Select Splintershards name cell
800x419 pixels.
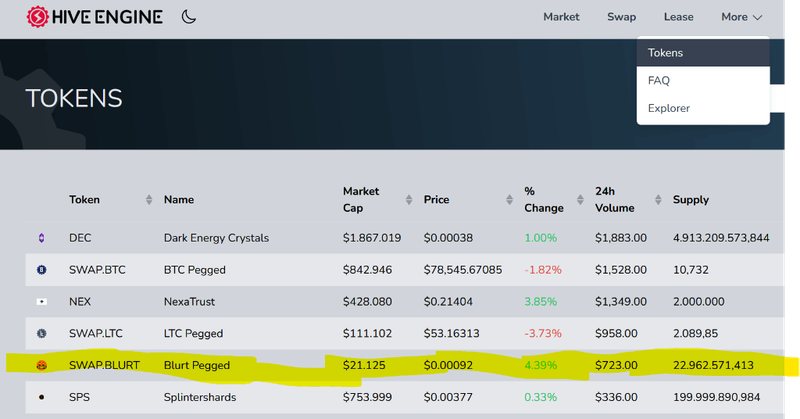pos(200,397)
